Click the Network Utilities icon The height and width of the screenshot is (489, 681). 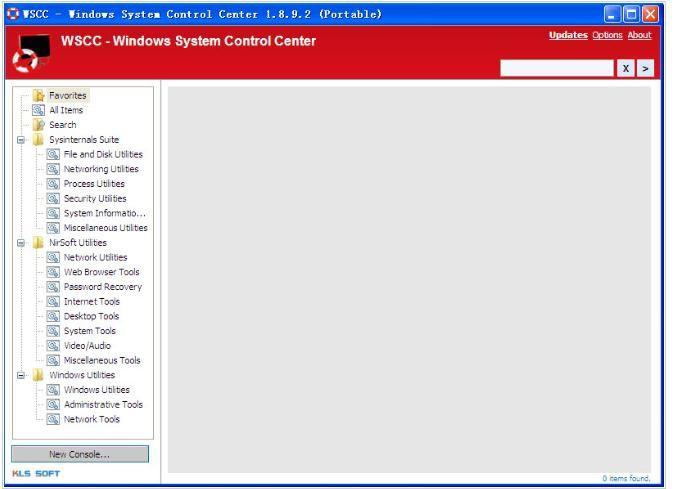click(x=53, y=258)
